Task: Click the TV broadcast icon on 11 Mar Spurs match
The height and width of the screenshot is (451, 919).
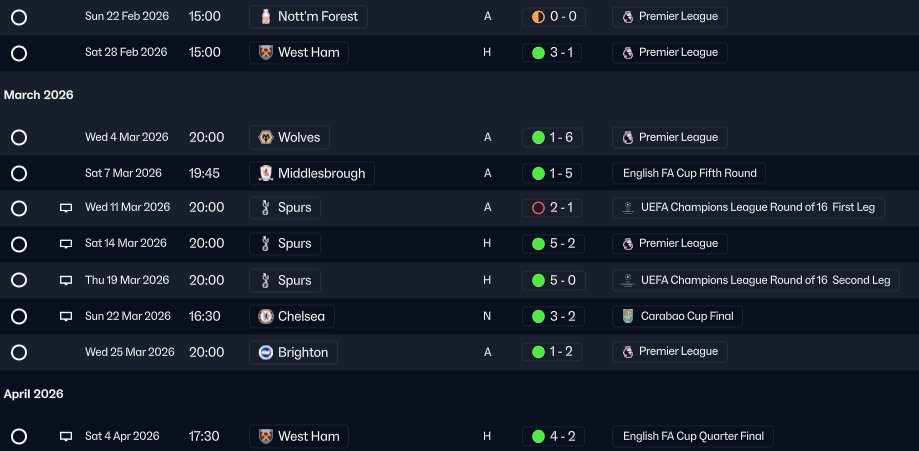Action: pos(66,208)
